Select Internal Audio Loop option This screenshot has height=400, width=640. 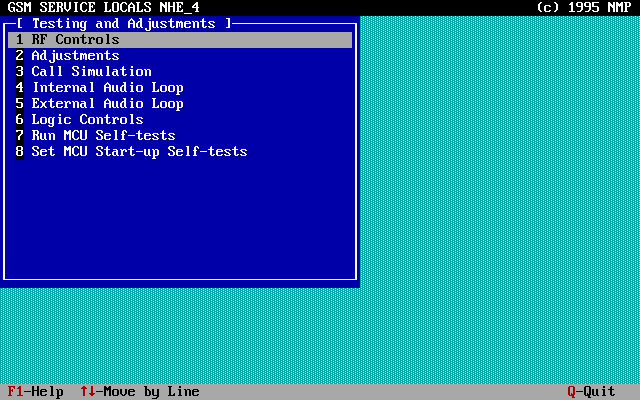107,88
